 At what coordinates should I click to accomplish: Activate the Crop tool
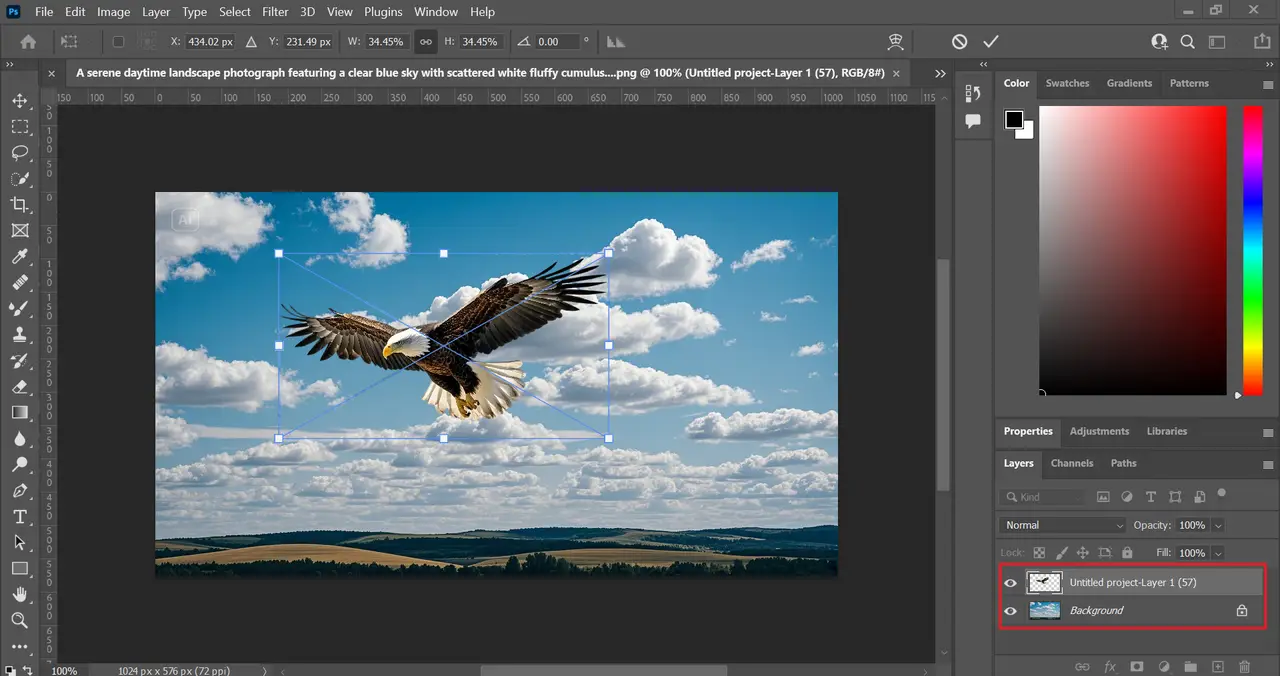point(20,204)
